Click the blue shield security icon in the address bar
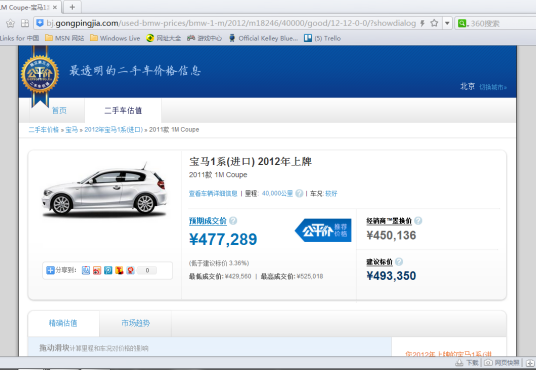 [x=40, y=23]
